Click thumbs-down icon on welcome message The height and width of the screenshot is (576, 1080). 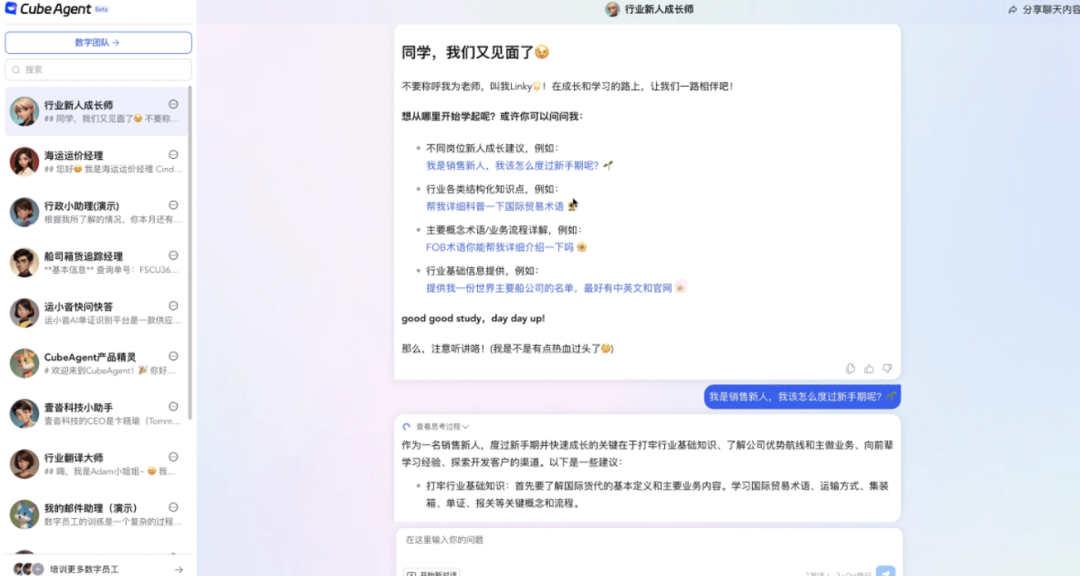tap(887, 369)
